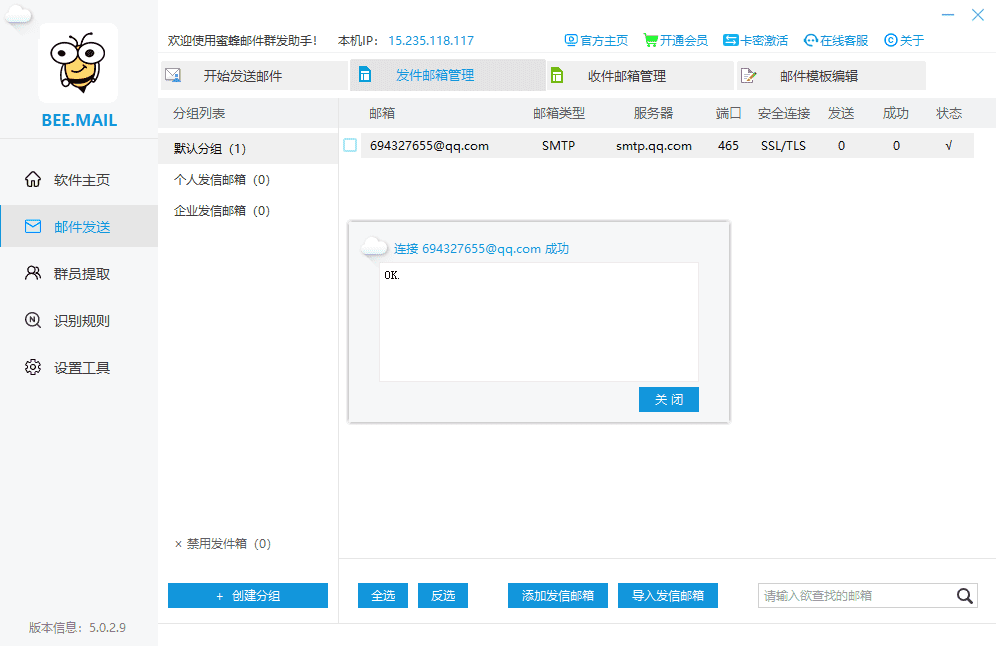This screenshot has height=646, width=996.
Task: Click 全选 button
Action: coord(383,596)
